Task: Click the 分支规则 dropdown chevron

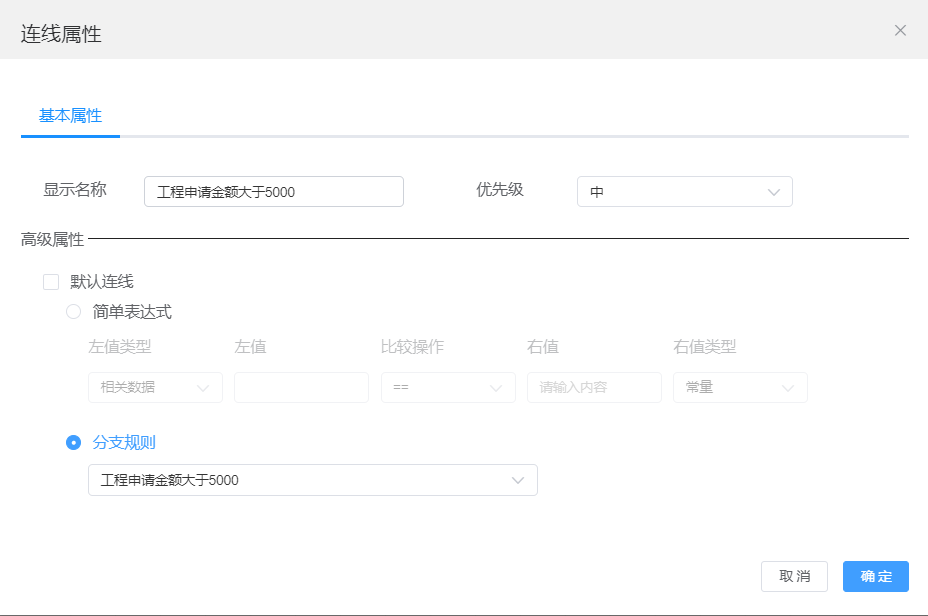Action: 518,480
